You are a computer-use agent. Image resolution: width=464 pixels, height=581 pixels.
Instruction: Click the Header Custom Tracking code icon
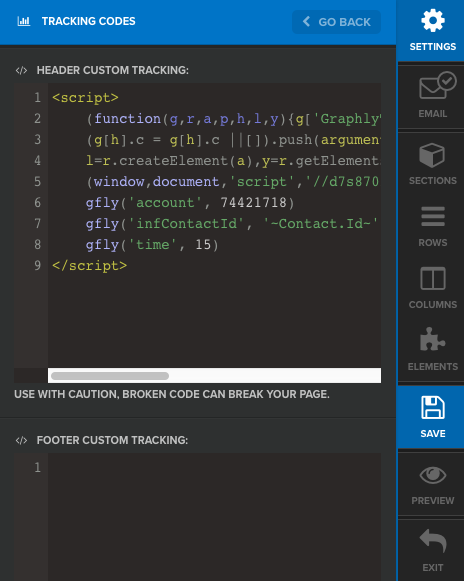pos(21,70)
